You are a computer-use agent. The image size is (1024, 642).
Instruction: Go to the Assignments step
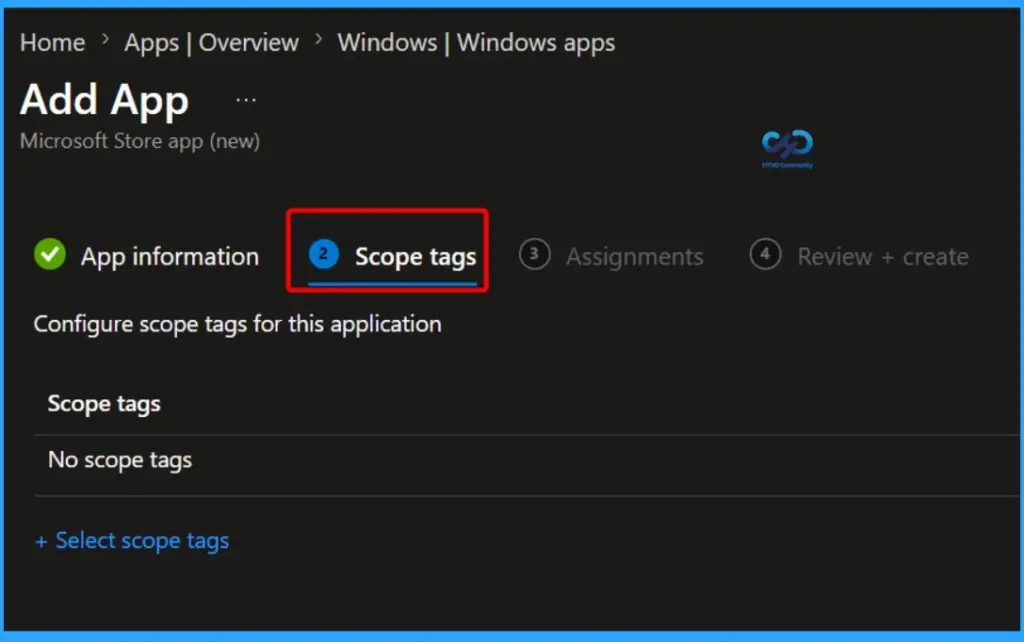634,257
